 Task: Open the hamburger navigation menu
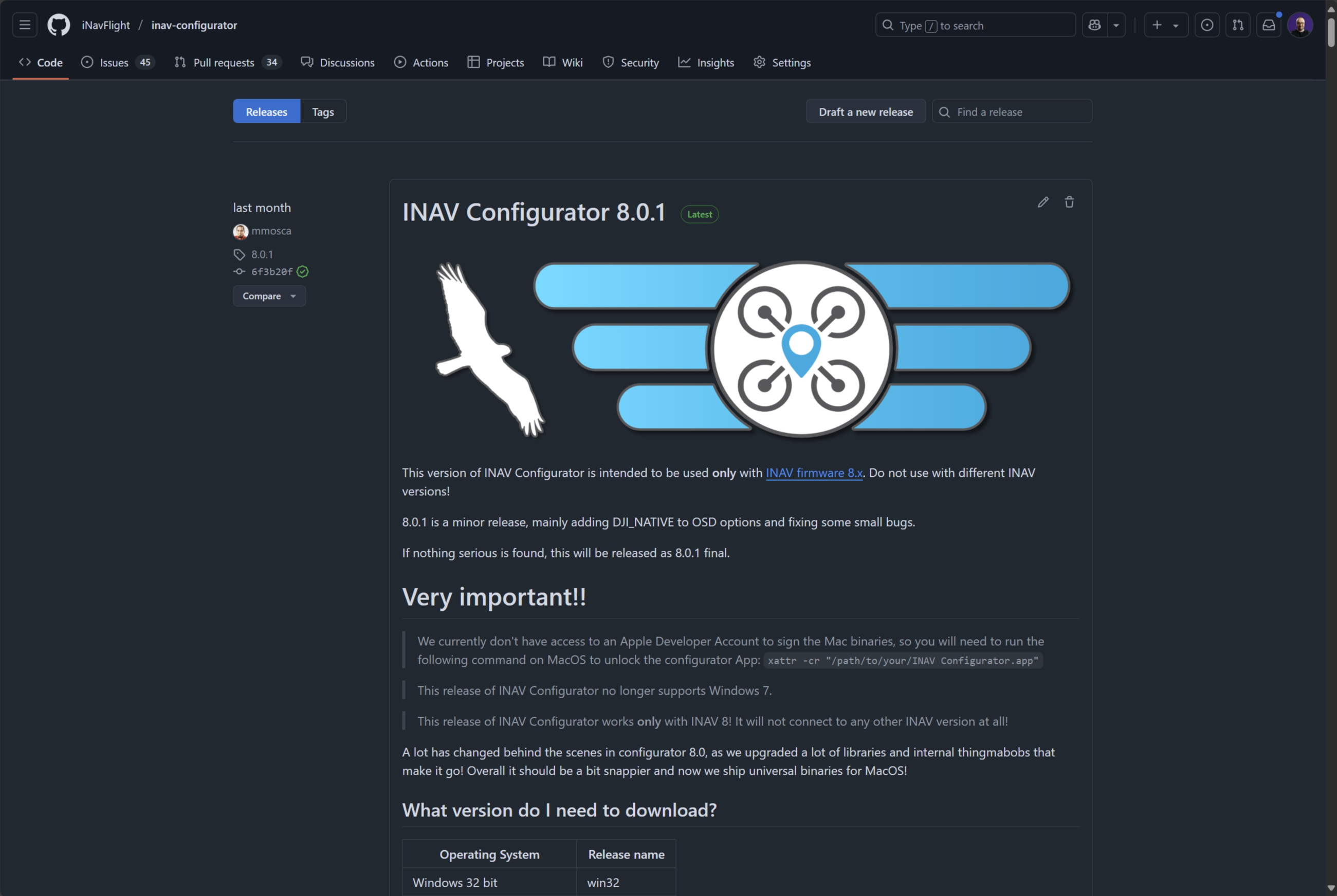(25, 25)
